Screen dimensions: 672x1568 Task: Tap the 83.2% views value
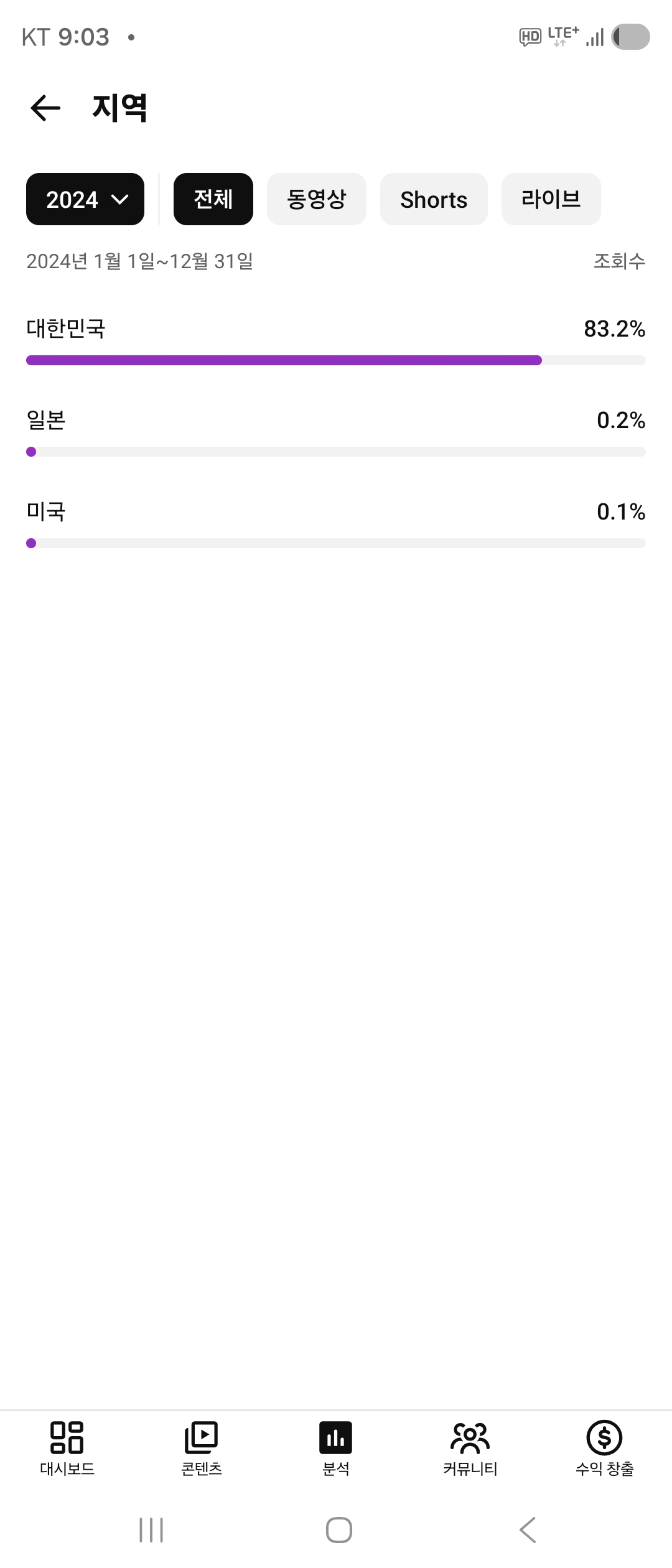[x=614, y=329]
